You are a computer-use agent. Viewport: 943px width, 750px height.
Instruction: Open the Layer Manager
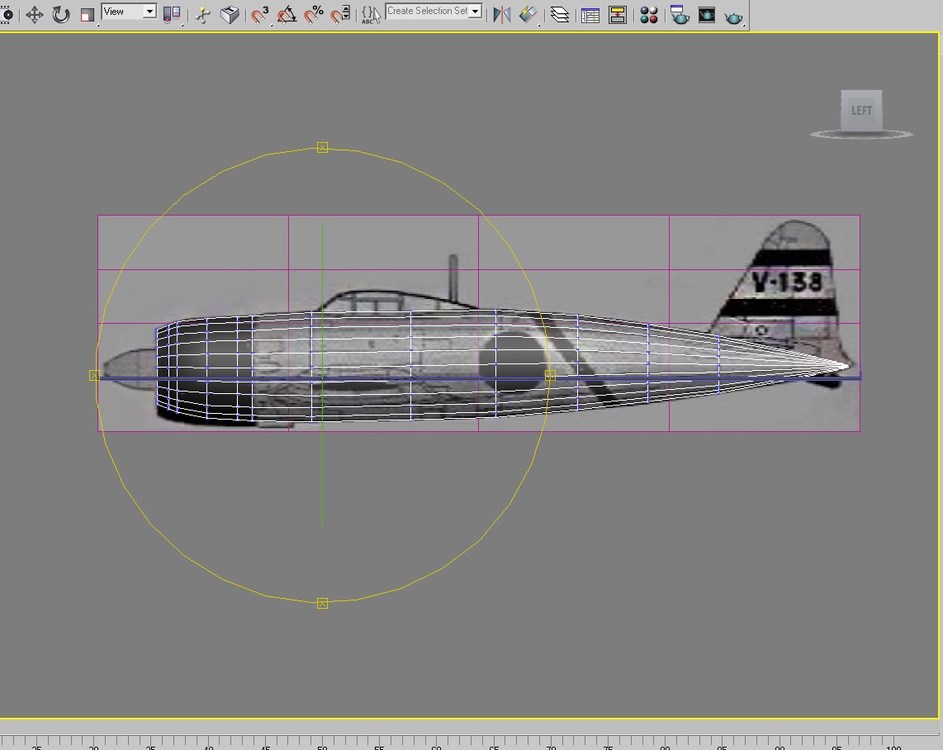click(x=560, y=14)
